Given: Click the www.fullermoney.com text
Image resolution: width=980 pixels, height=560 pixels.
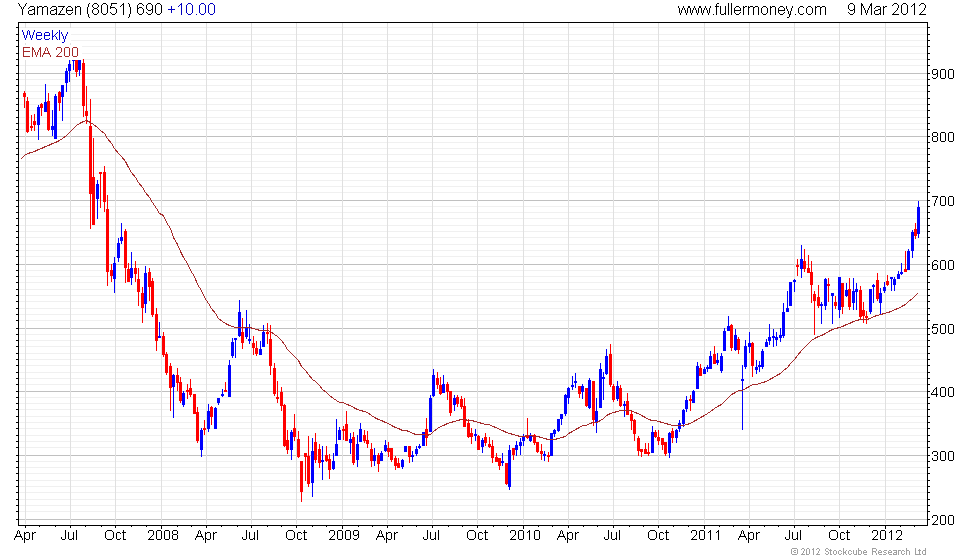Looking at the screenshot, I should (752, 9).
